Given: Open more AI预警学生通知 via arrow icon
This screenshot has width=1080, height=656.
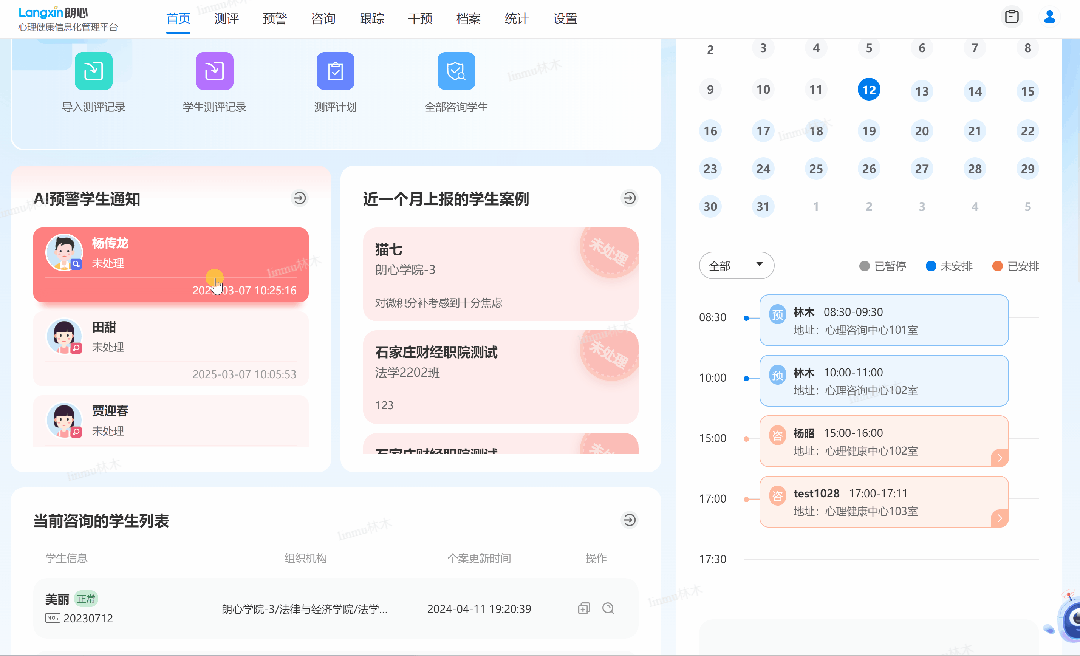Looking at the screenshot, I should [300, 198].
